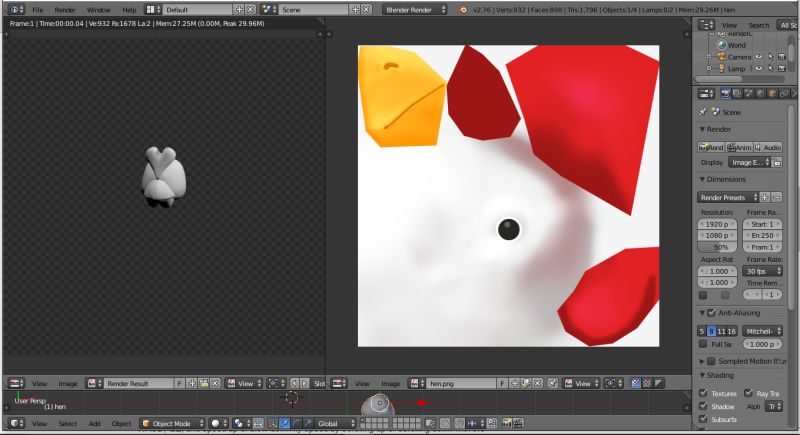The height and width of the screenshot is (435, 800).
Task: Open the Info editor type selector icon
Action: point(16,10)
